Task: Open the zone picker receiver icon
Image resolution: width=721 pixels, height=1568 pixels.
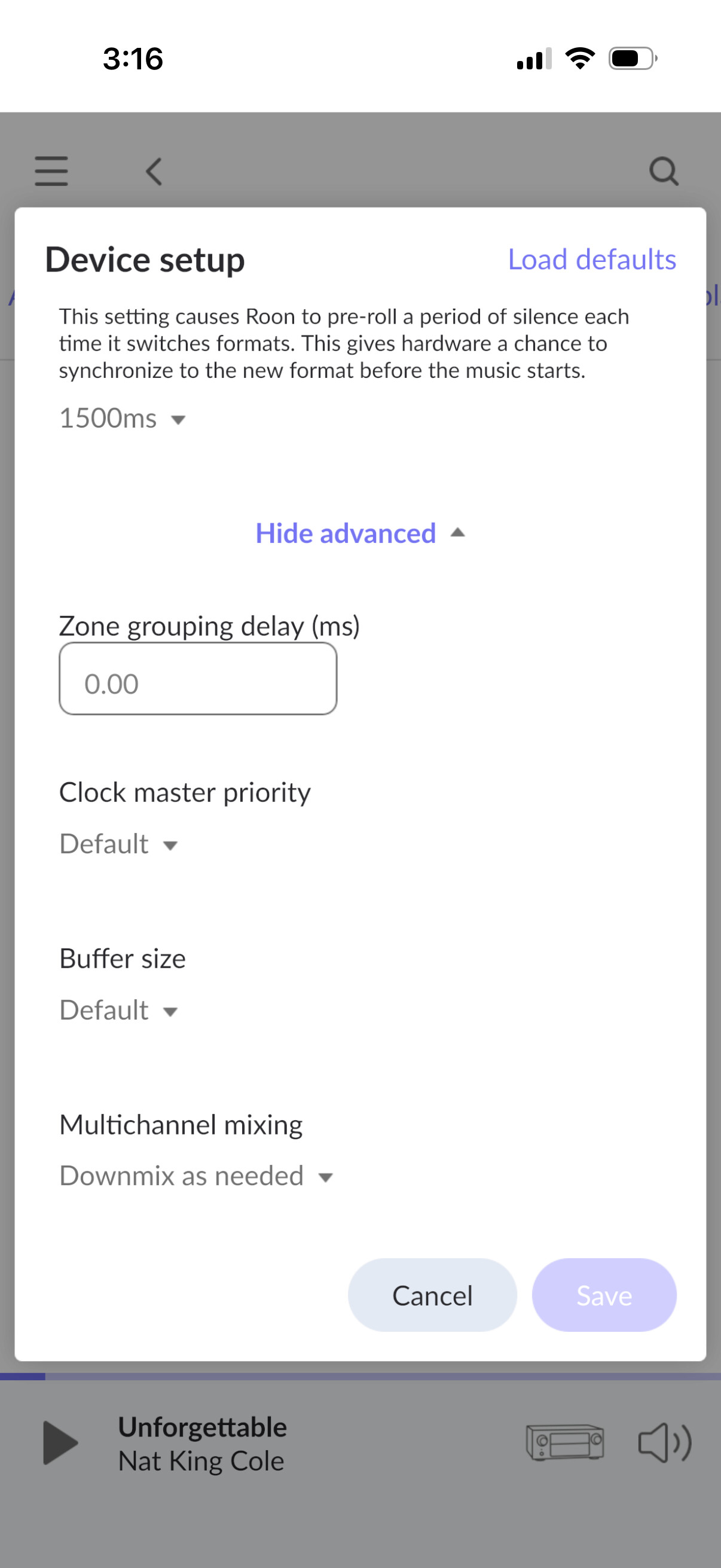Action: (x=565, y=1442)
